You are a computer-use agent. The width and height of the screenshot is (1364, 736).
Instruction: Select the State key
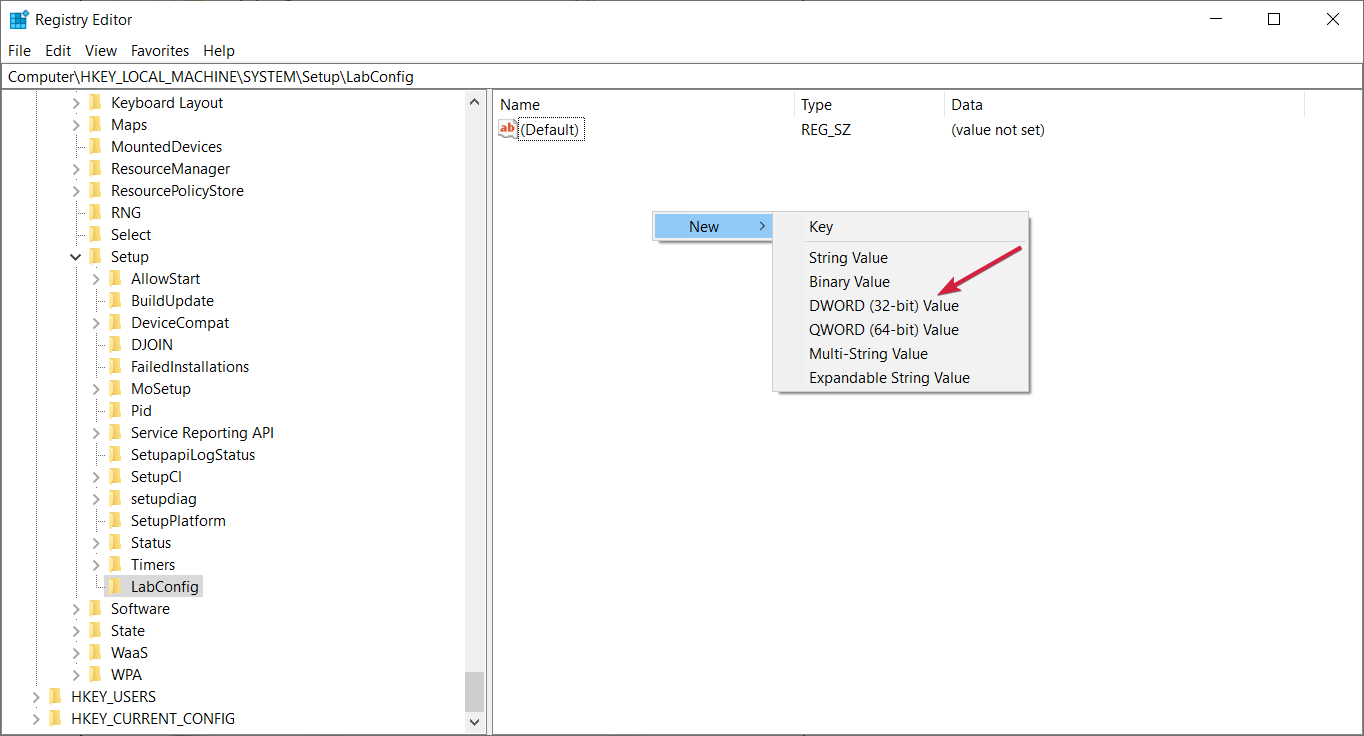(128, 630)
